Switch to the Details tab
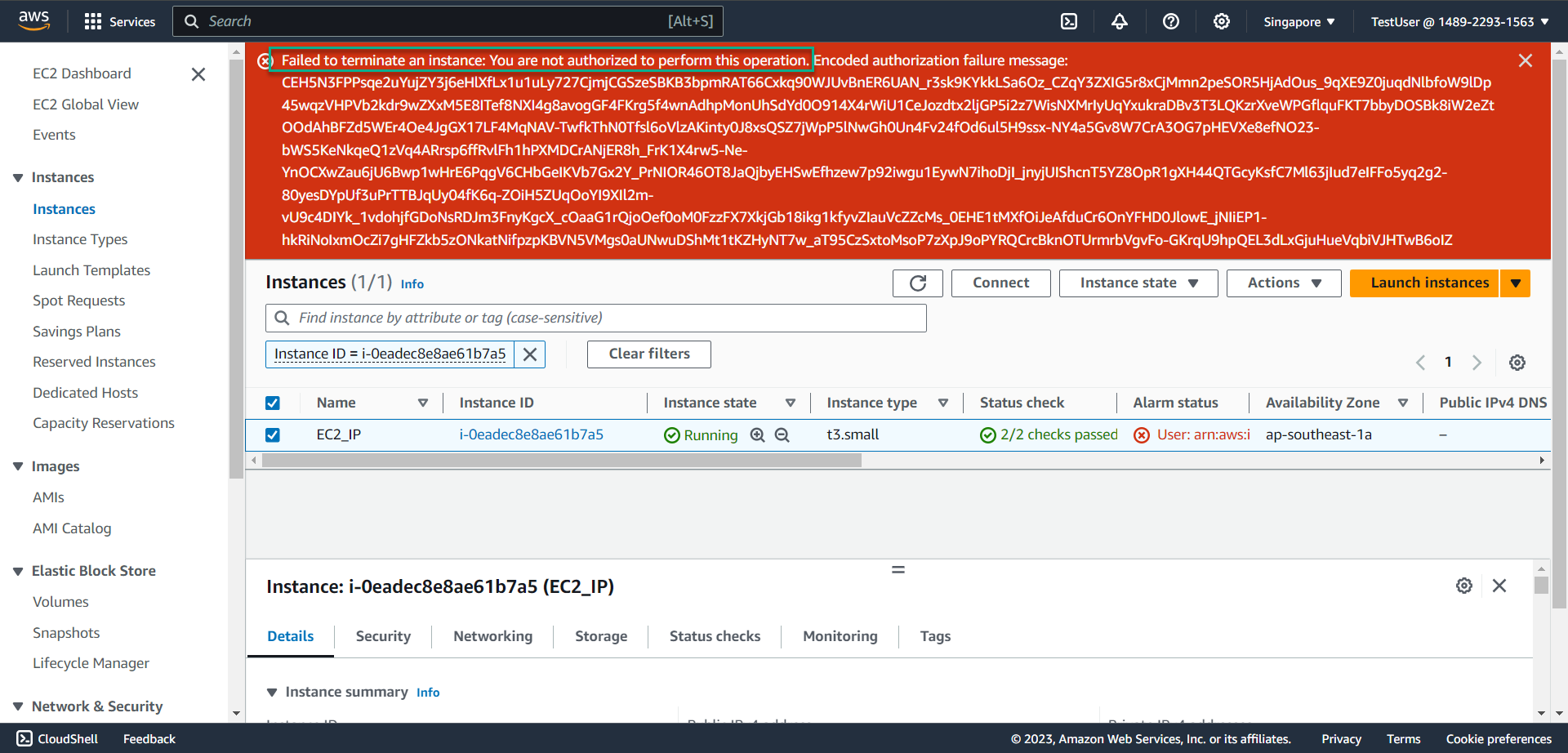Screen dimensions: 1568x753 click(291, 636)
